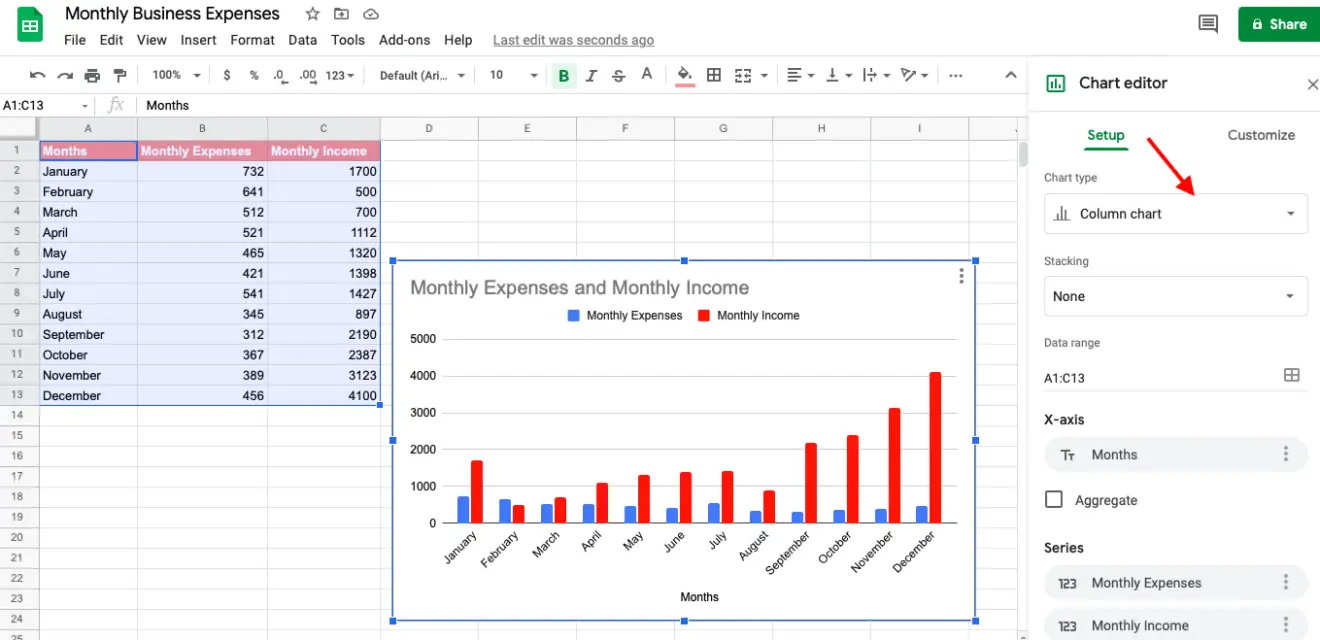Open the Borders tool

pyautogui.click(x=714, y=75)
